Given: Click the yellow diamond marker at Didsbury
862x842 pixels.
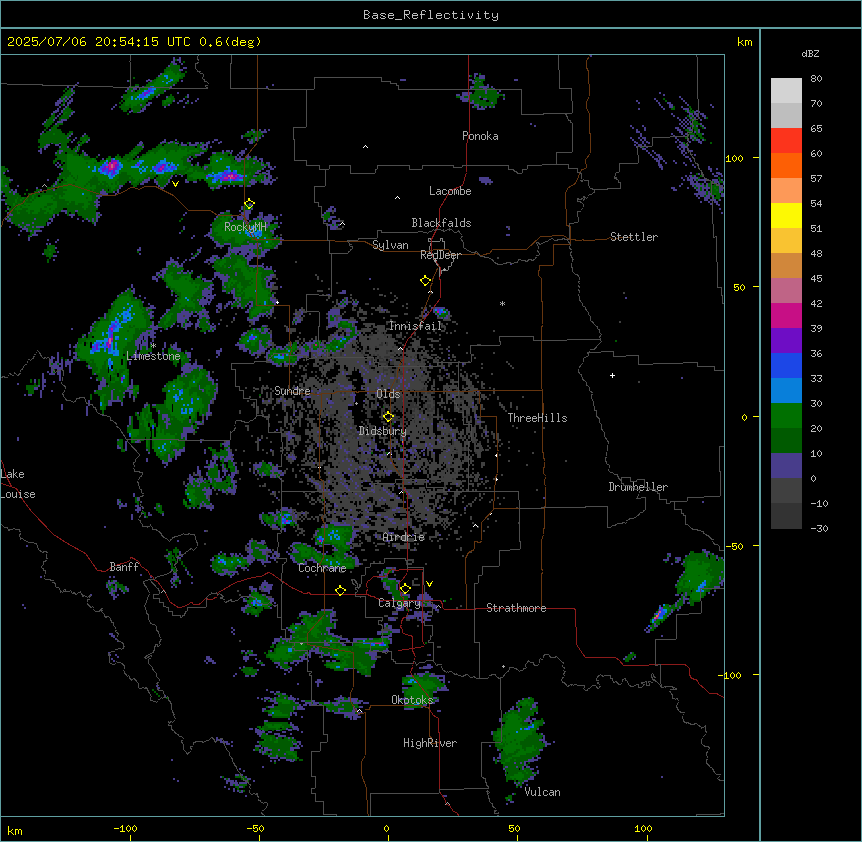Looking at the screenshot, I should (x=388, y=417).
